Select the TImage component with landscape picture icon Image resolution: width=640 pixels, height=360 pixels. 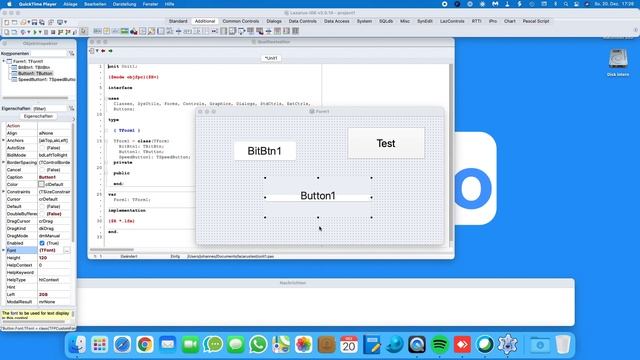[x=124, y=31]
